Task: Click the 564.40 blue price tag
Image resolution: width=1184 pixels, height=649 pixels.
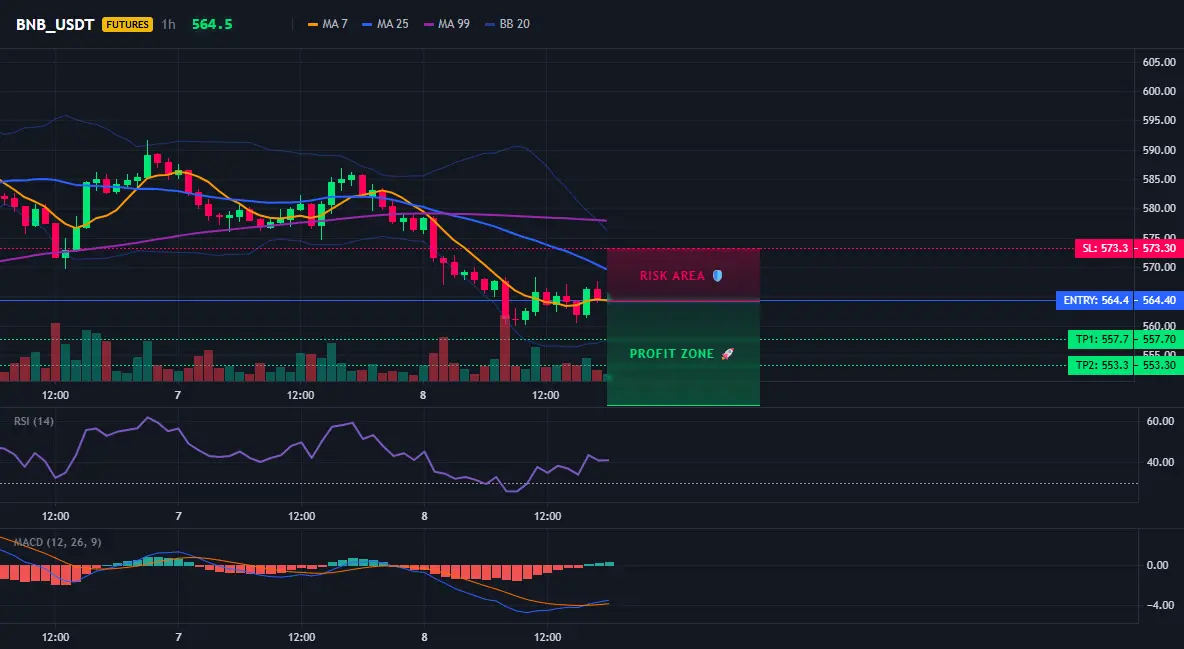Action: pos(1159,301)
